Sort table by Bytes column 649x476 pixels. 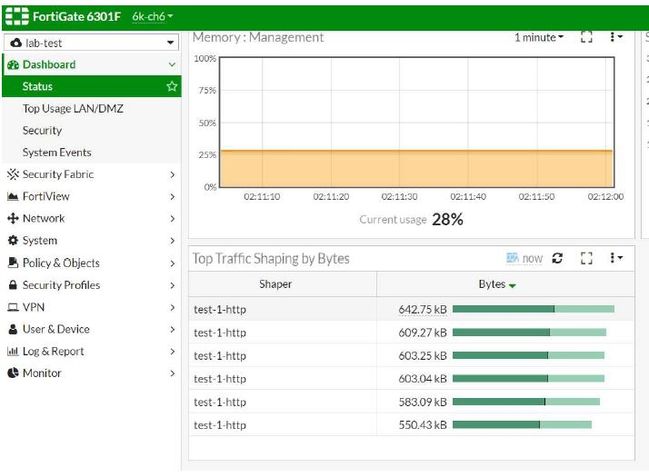tap(497, 284)
